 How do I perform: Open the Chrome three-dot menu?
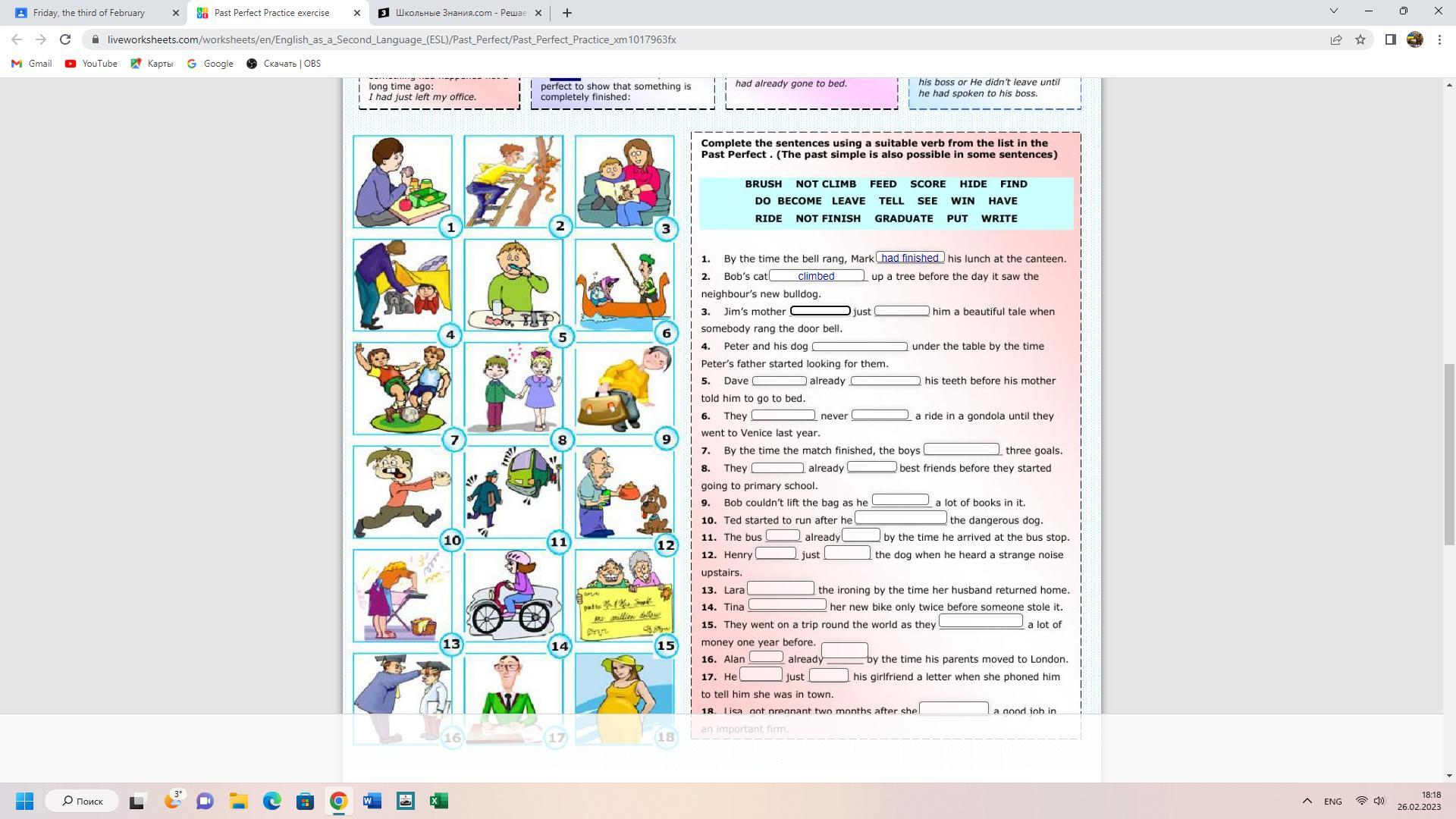pyautogui.click(x=1439, y=39)
